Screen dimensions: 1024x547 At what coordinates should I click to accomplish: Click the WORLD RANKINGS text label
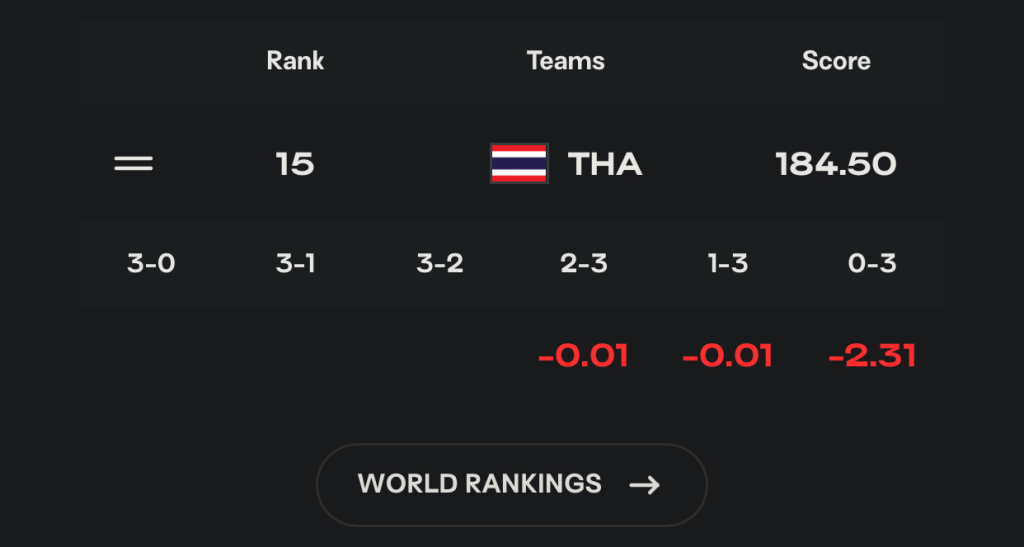click(479, 484)
